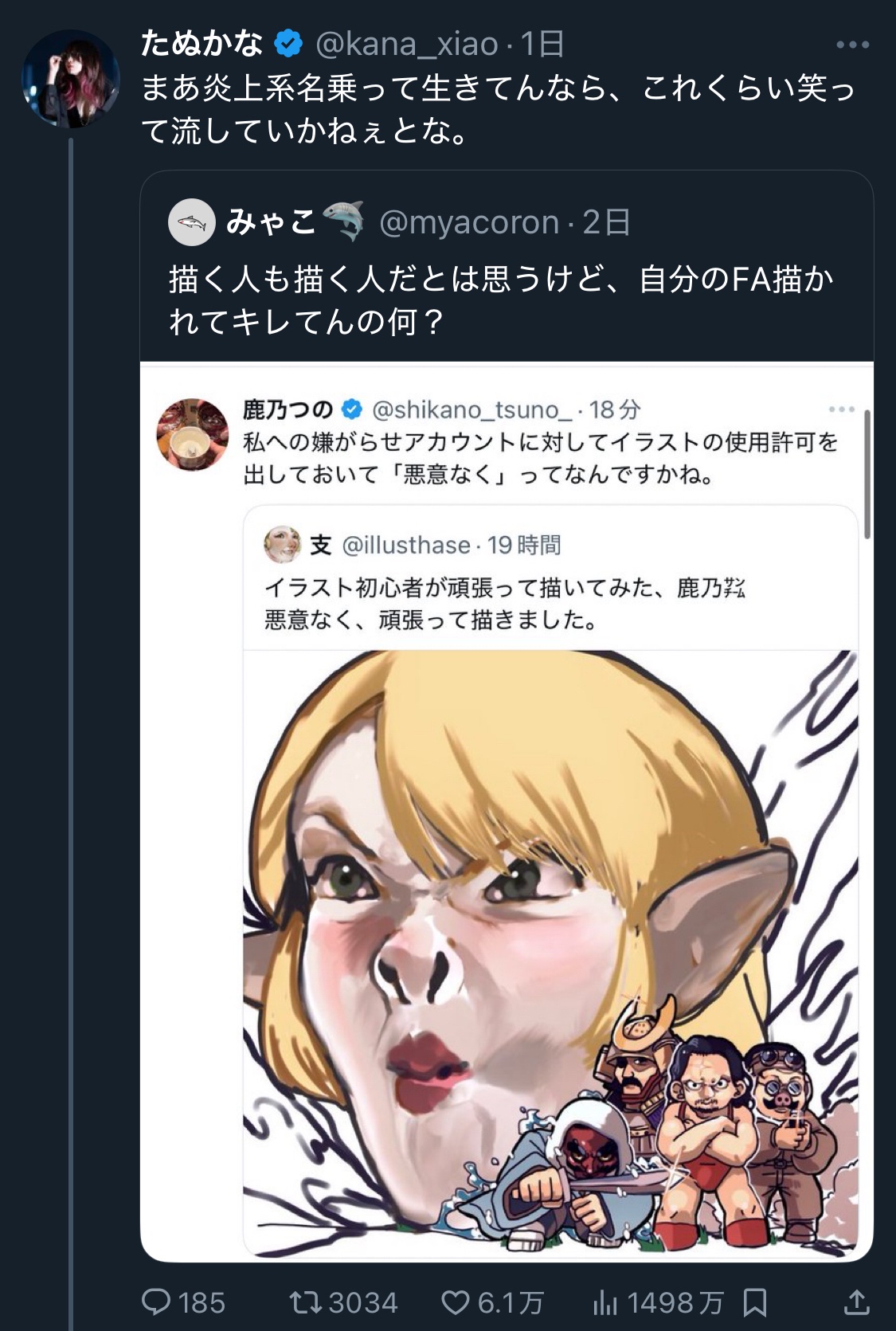The height and width of the screenshot is (1331, 896).
Task: Bookmark this tweet
Action: click(x=754, y=1302)
